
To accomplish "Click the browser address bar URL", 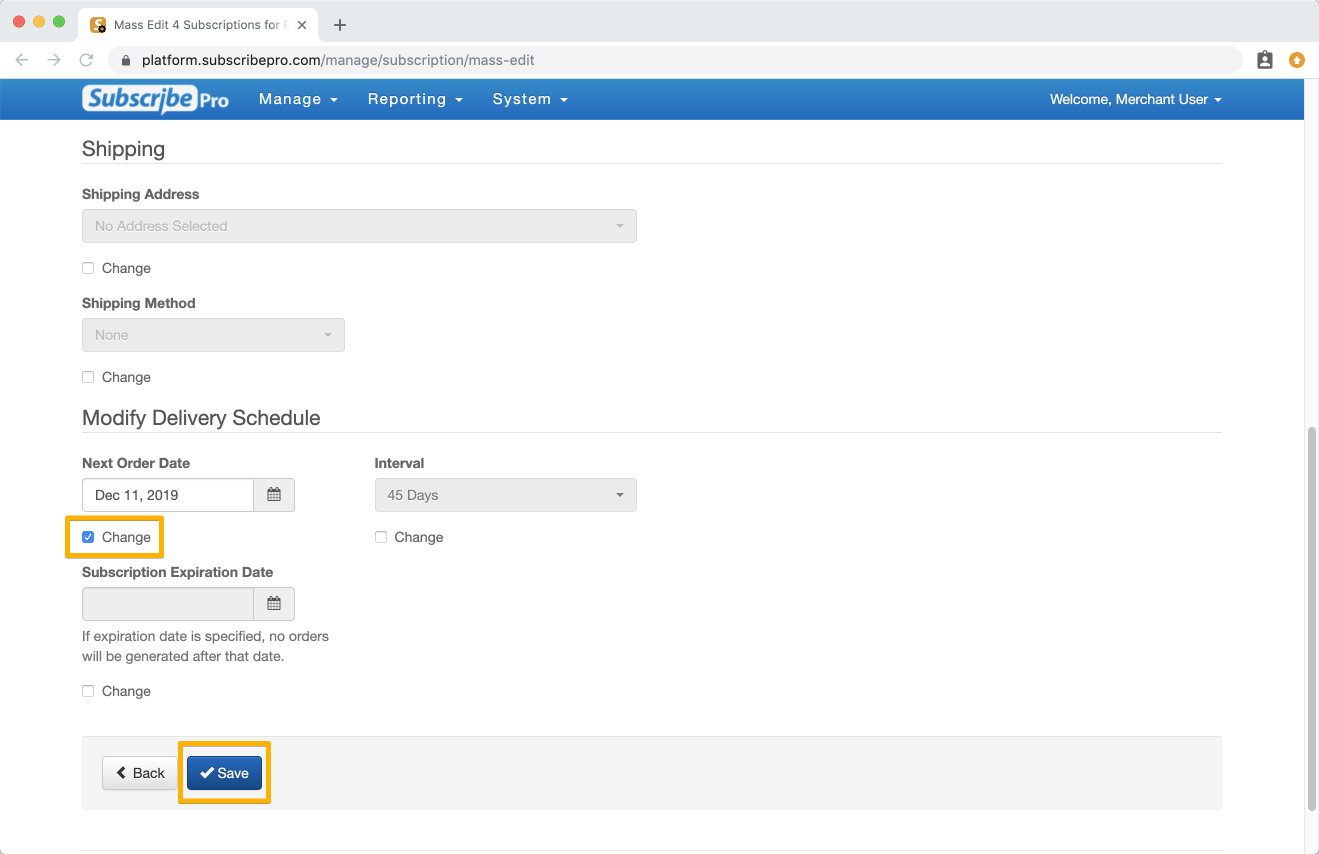I will (x=338, y=60).
